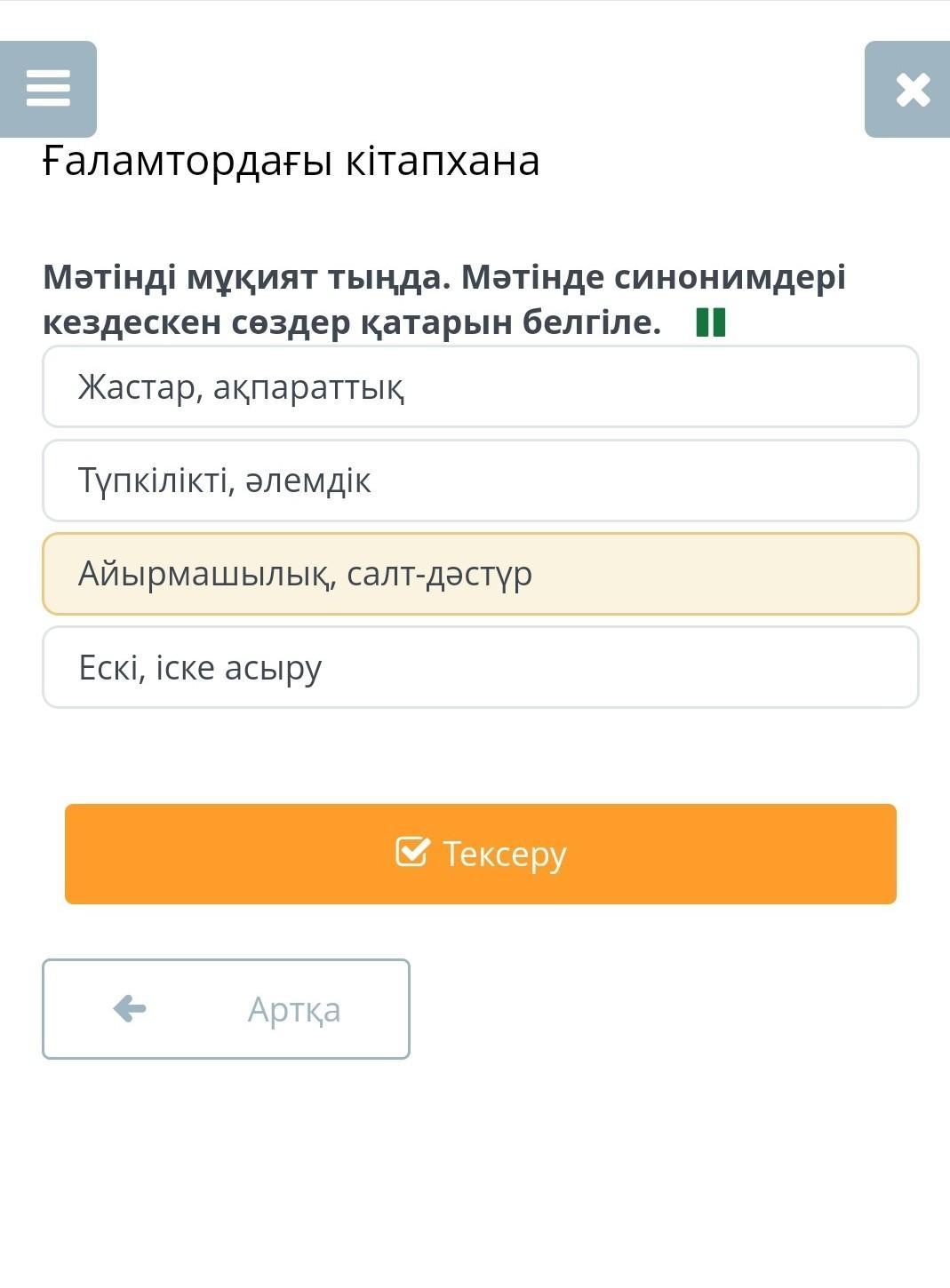
Task: Click the checkmark icon on Тексеру
Action: click(412, 852)
